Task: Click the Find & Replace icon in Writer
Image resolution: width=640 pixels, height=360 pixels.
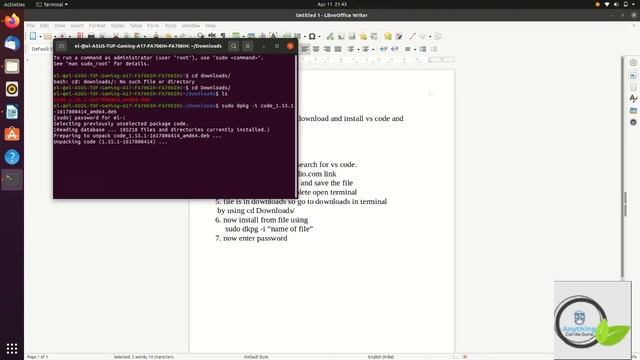Action: [x=200, y=36]
